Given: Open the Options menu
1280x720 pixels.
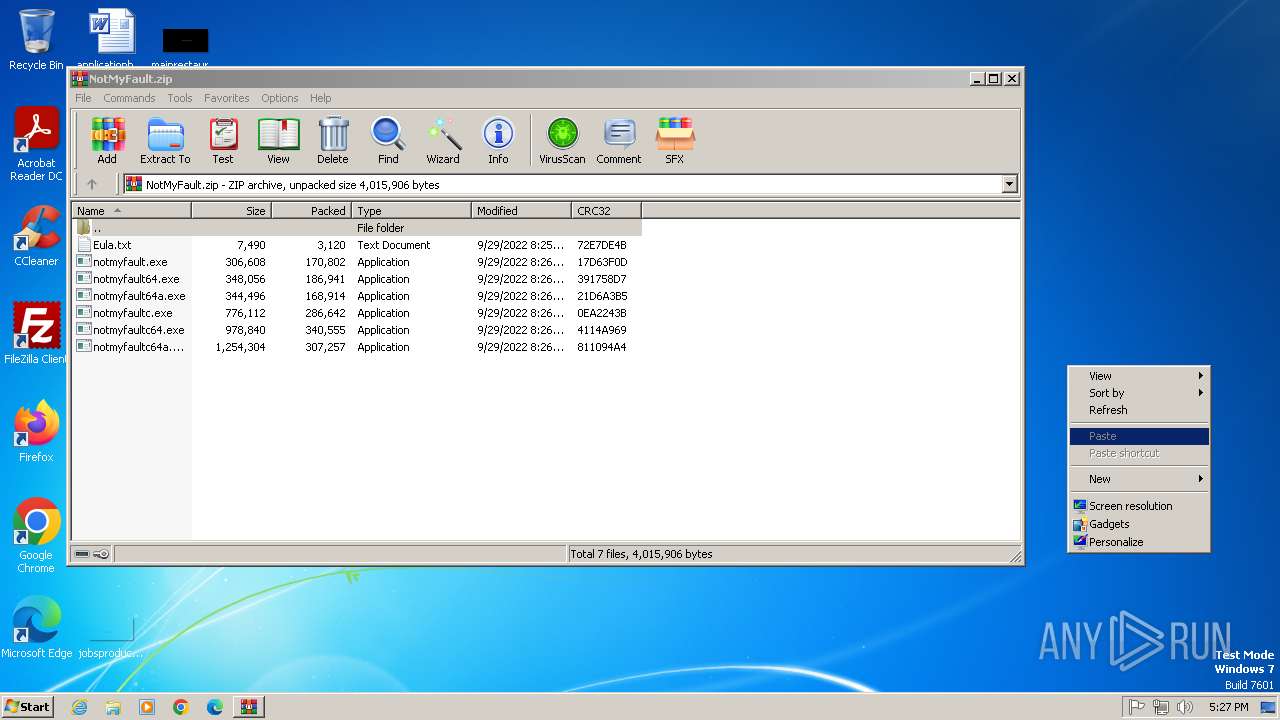Looking at the screenshot, I should click(280, 98).
